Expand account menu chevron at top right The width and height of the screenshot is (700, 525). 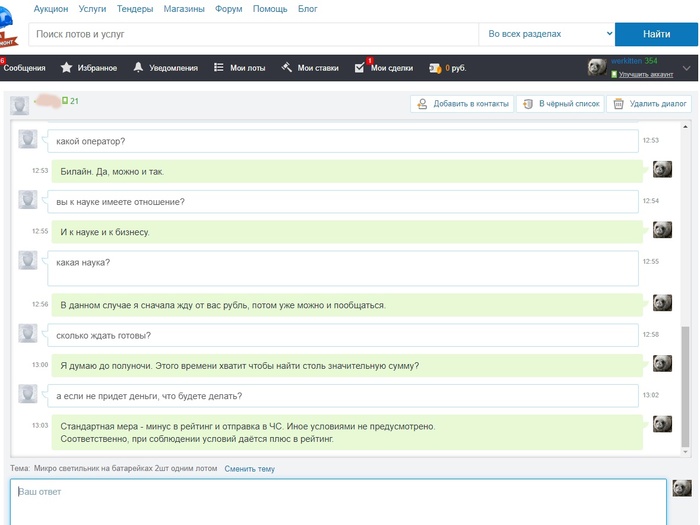pos(686,68)
